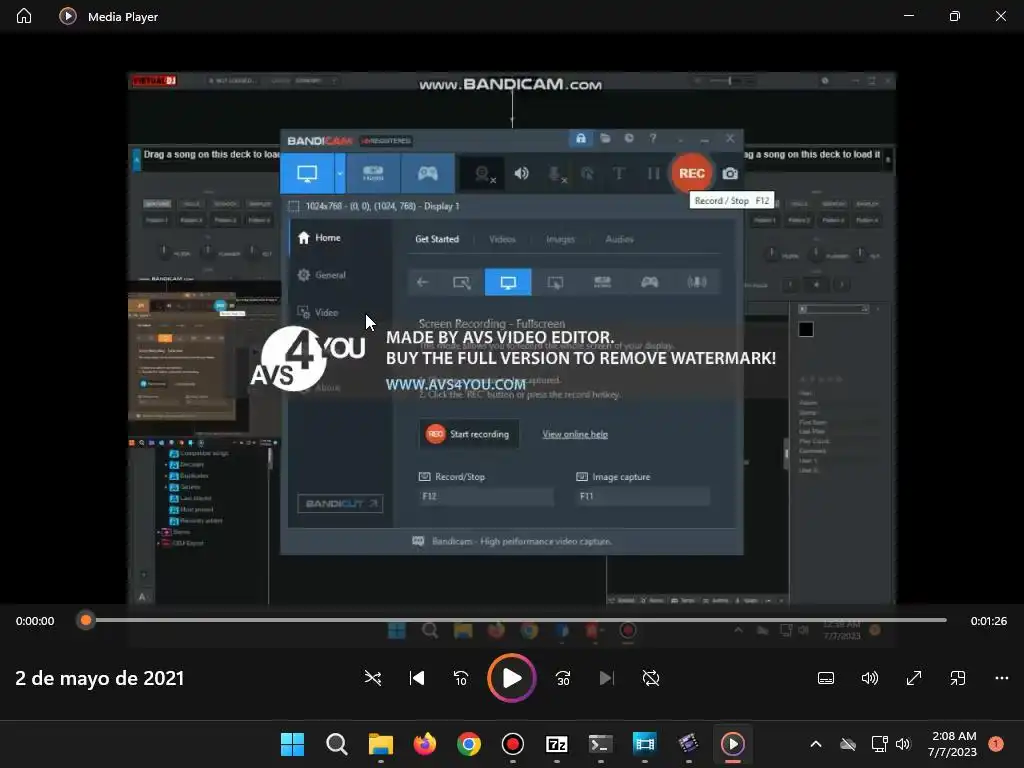Open the Windows Start menu
The width and height of the screenshot is (1024, 768).
click(292, 744)
